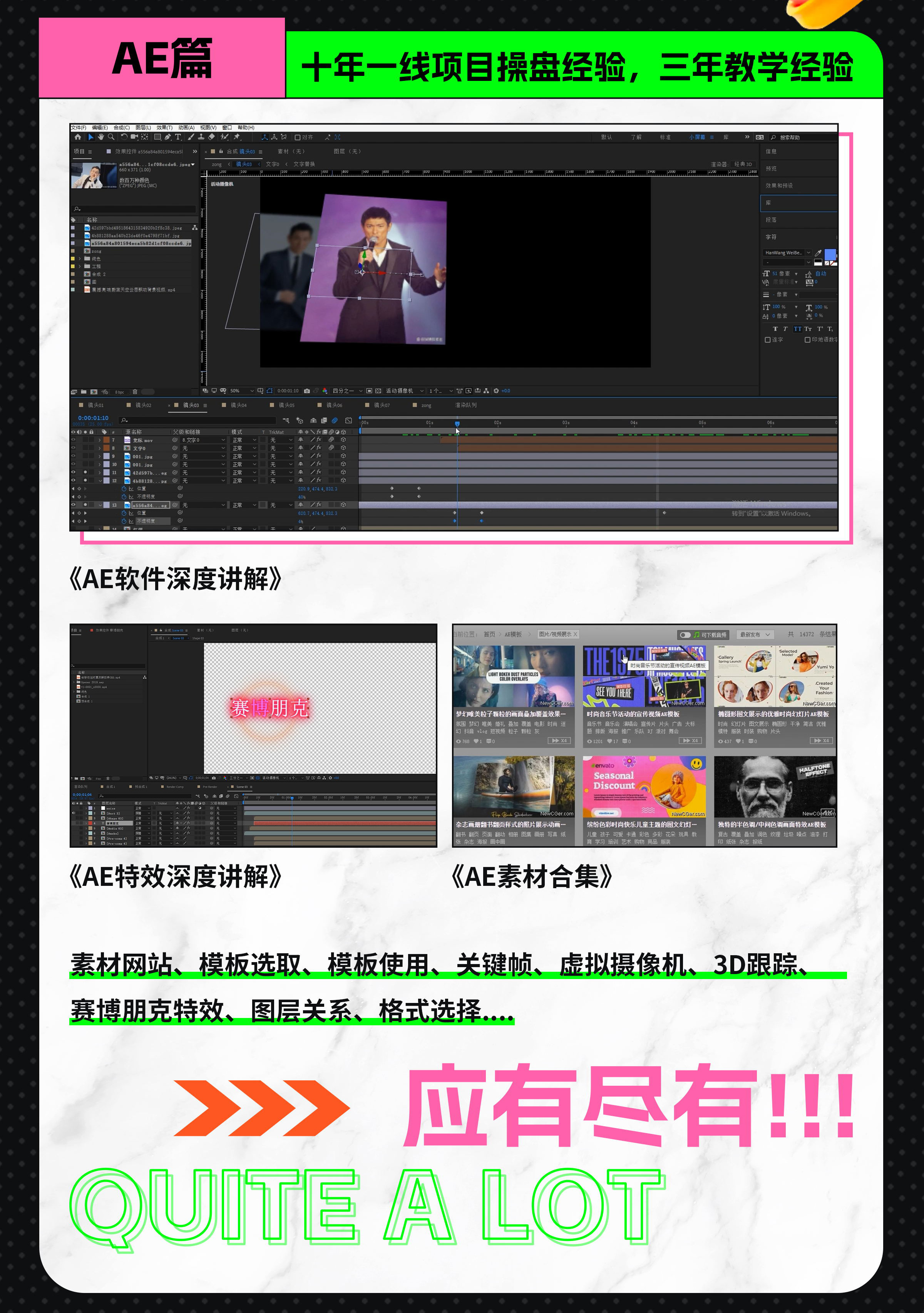Select the Selection arrow tool
Screen dimensions: 924x1313
[x=90, y=137]
